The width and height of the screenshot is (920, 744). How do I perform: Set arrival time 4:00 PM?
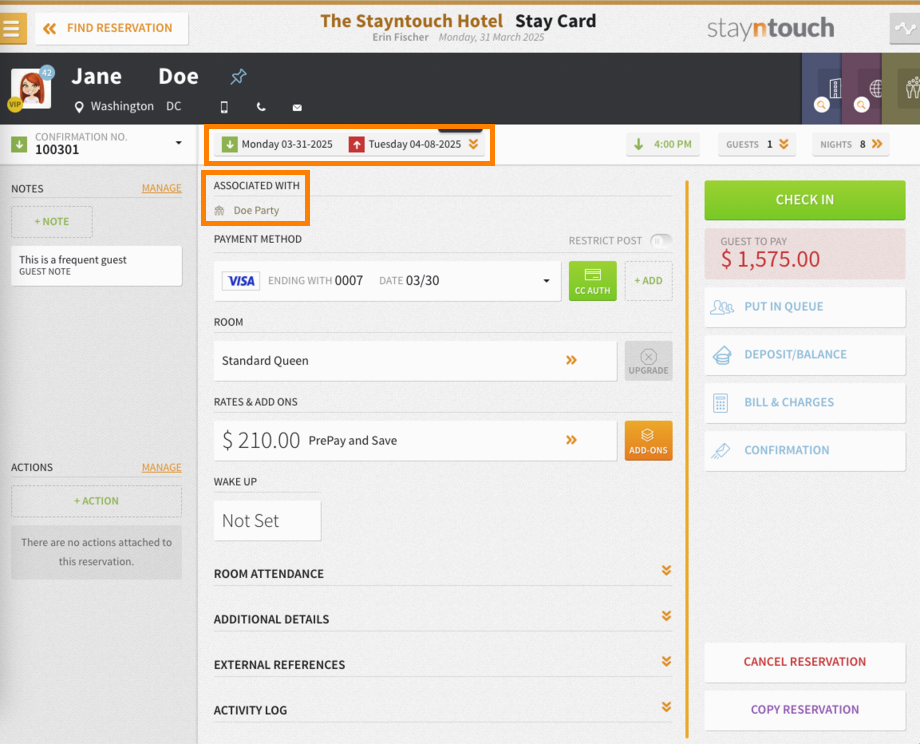663,144
